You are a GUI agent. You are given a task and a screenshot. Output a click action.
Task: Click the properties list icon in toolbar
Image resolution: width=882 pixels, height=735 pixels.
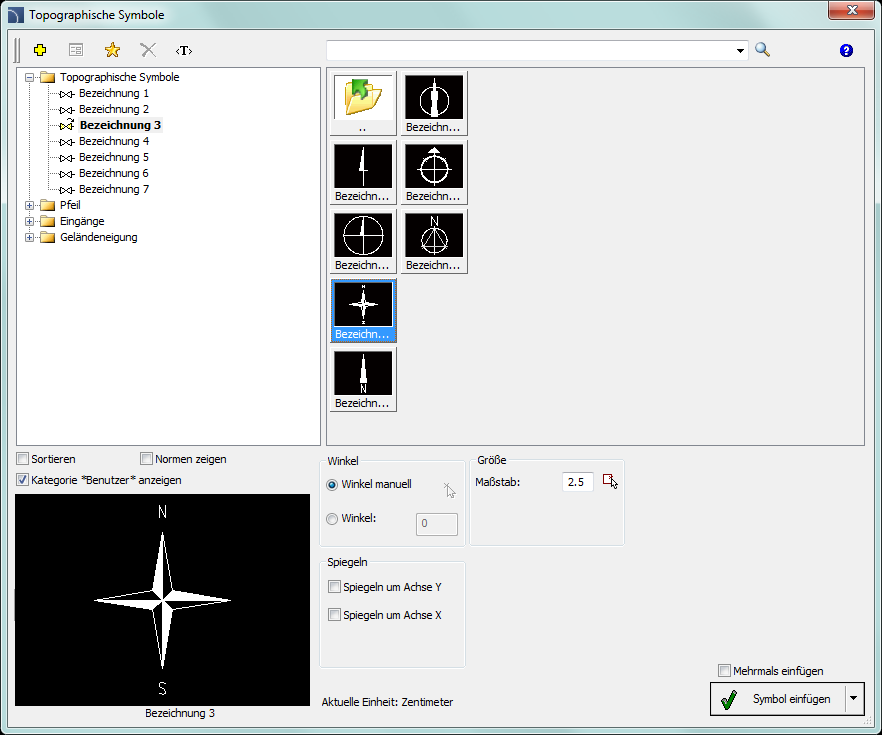[76, 50]
